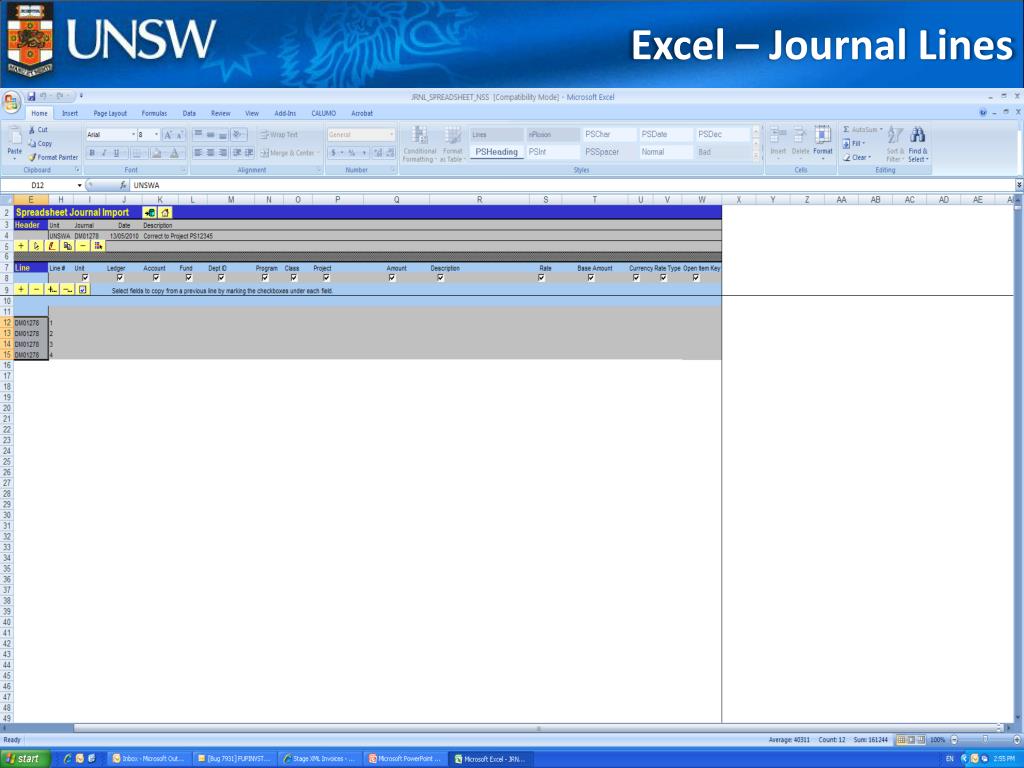Screen dimensions: 1024x768
Task: Open the Acrobat tab
Action: tap(362, 114)
